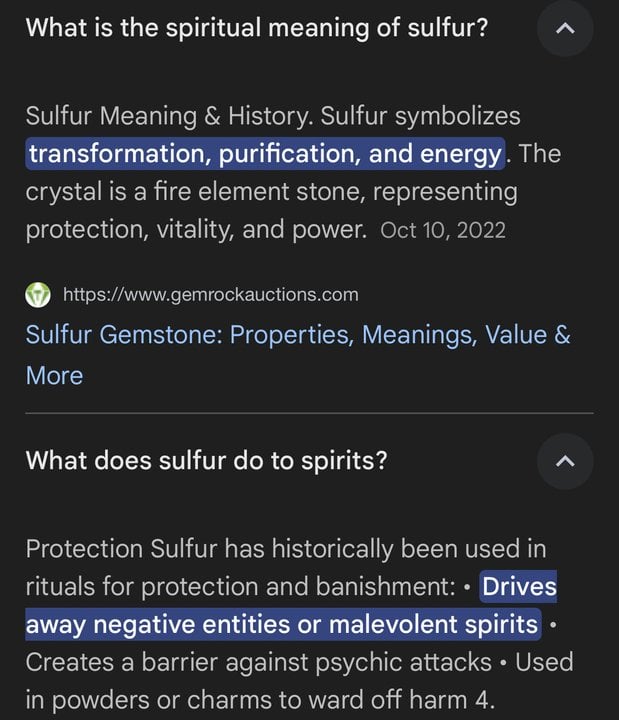Click the 'Oct 10, 2022' date
This screenshot has width=619, height=720.
(x=443, y=230)
